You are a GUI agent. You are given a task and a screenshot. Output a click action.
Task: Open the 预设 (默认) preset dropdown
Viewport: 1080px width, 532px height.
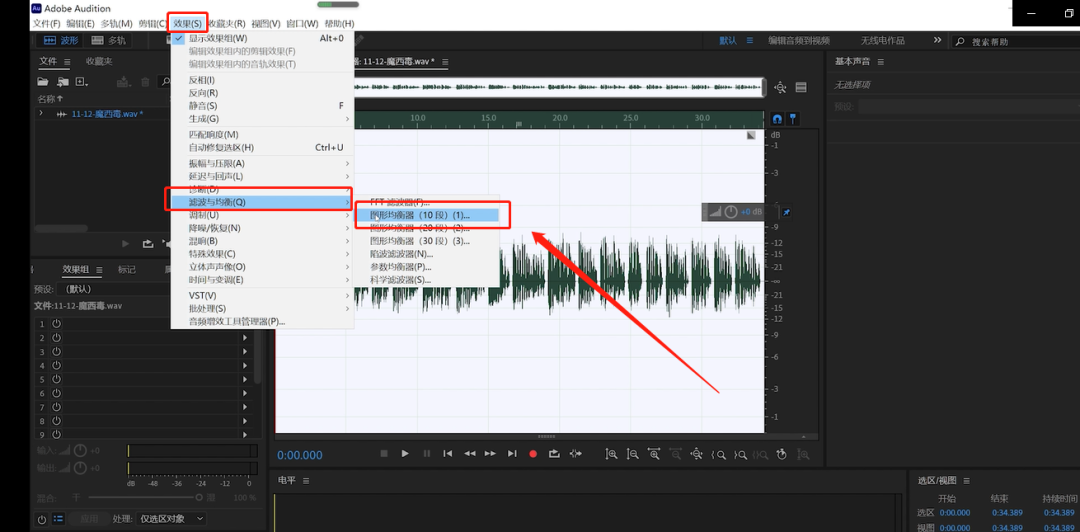point(114,289)
